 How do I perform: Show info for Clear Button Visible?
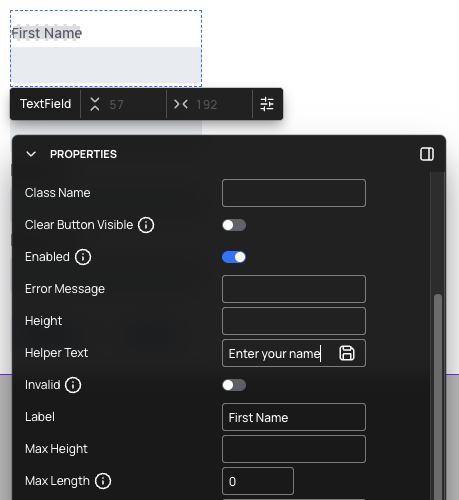pyautogui.click(x=146, y=225)
